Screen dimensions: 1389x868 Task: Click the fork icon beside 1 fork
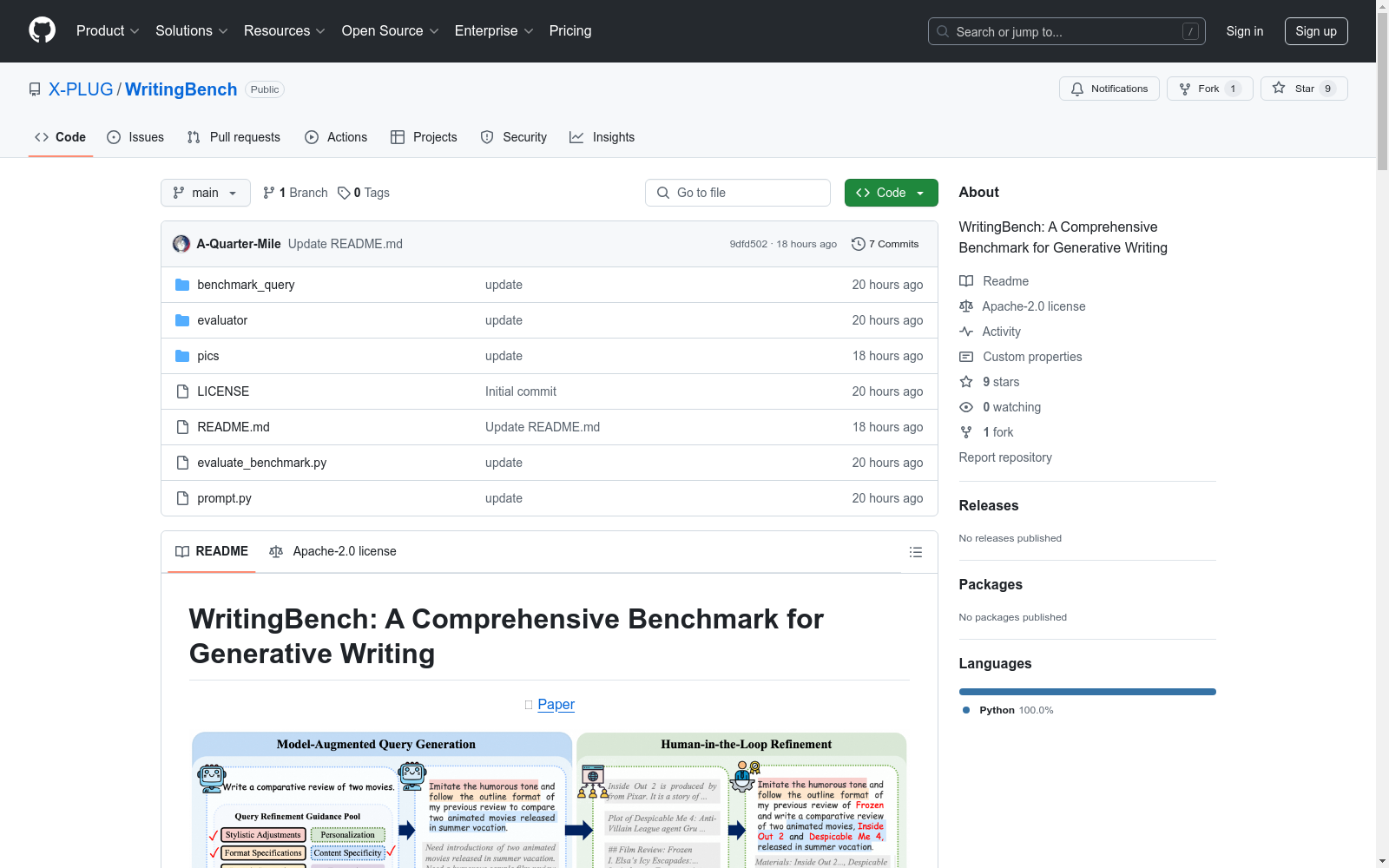click(966, 432)
